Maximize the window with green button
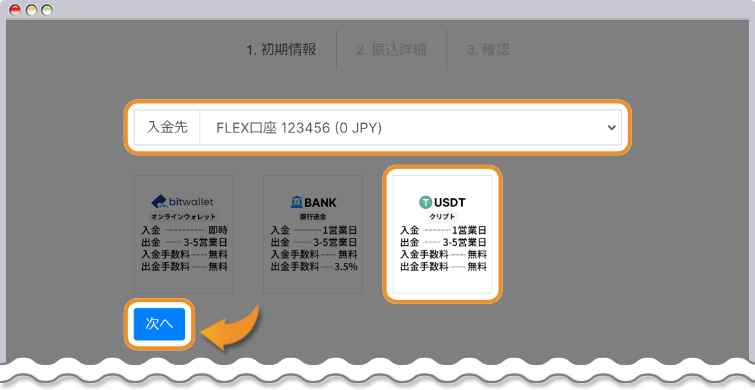Image resolution: width=755 pixels, height=390 pixels. click(x=47, y=10)
